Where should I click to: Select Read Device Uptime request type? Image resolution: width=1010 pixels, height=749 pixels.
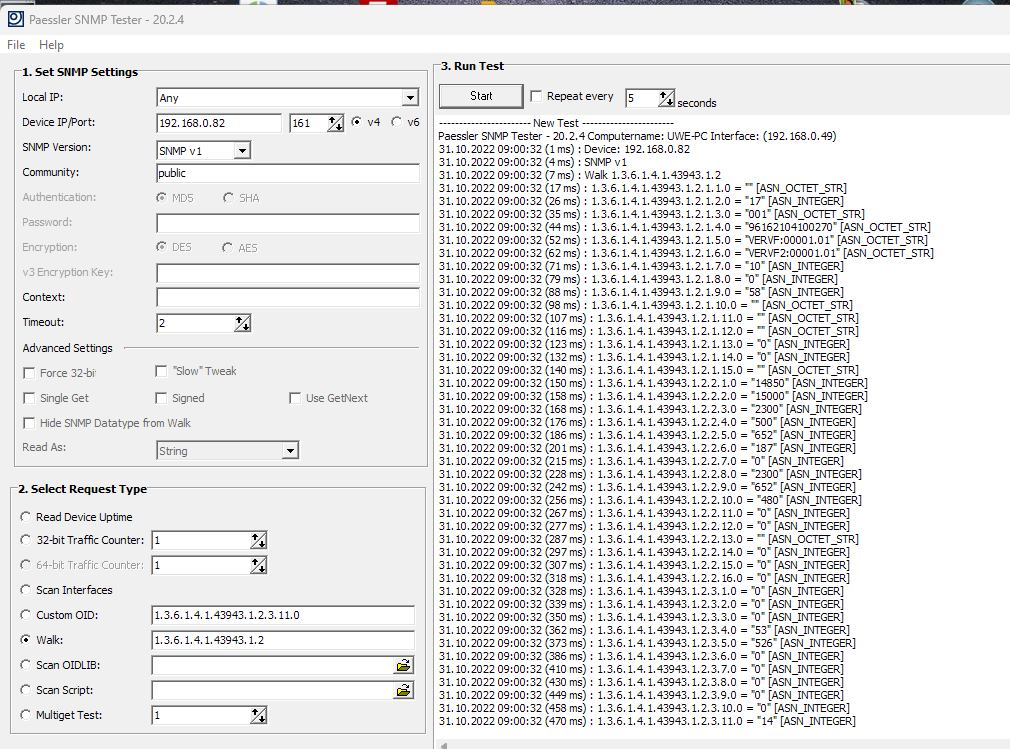pyautogui.click(x=25, y=517)
